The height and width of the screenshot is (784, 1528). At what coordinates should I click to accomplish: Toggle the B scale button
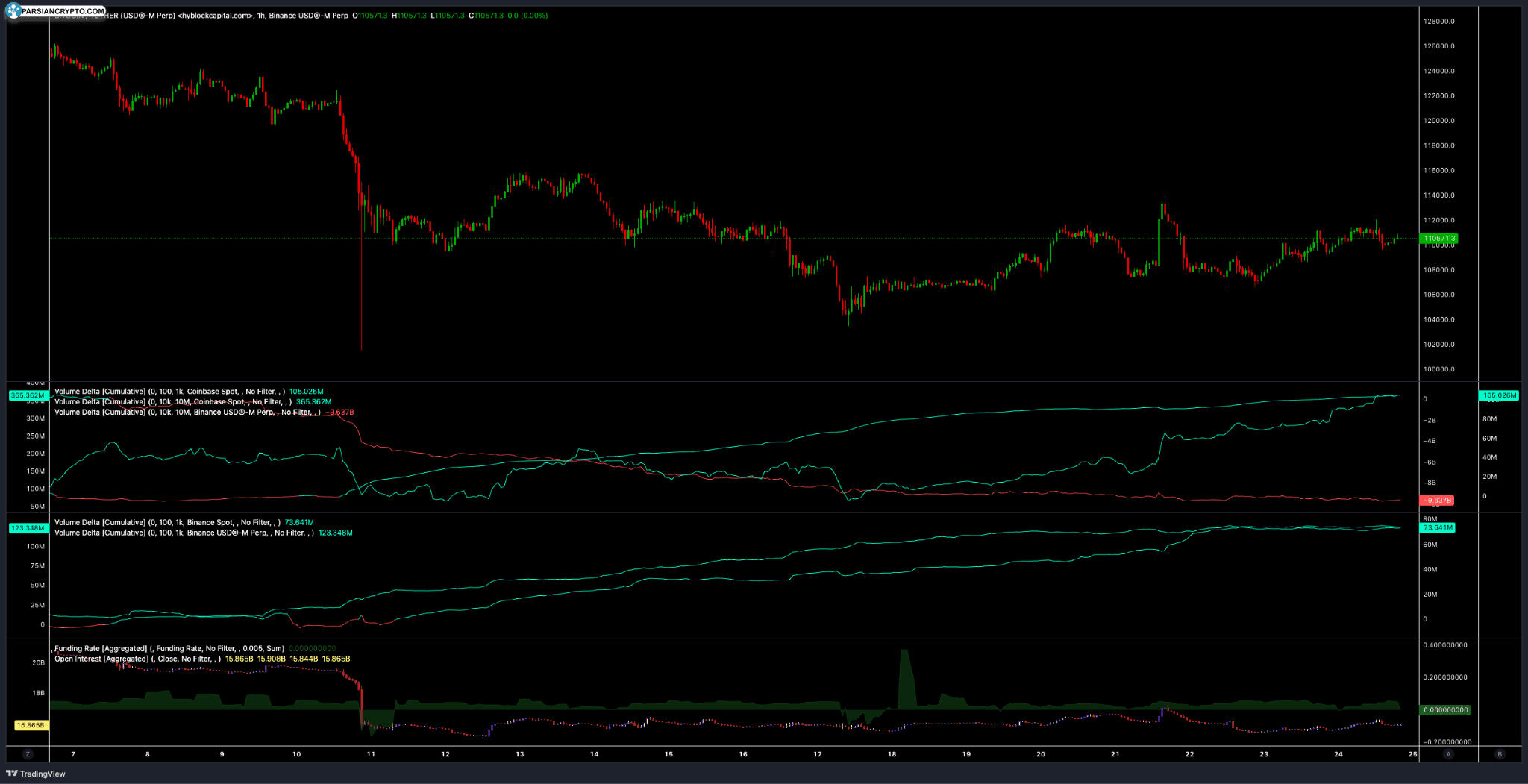pos(1500,754)
